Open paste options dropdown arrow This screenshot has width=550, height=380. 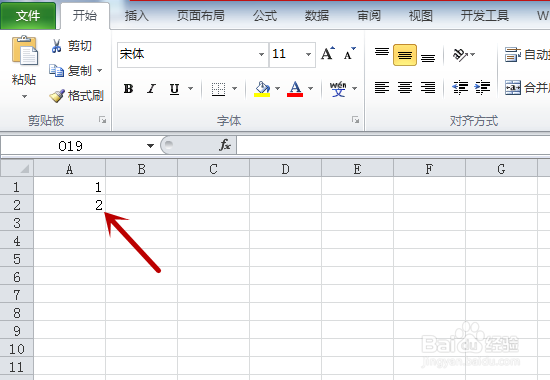click(x=24, y=96)
